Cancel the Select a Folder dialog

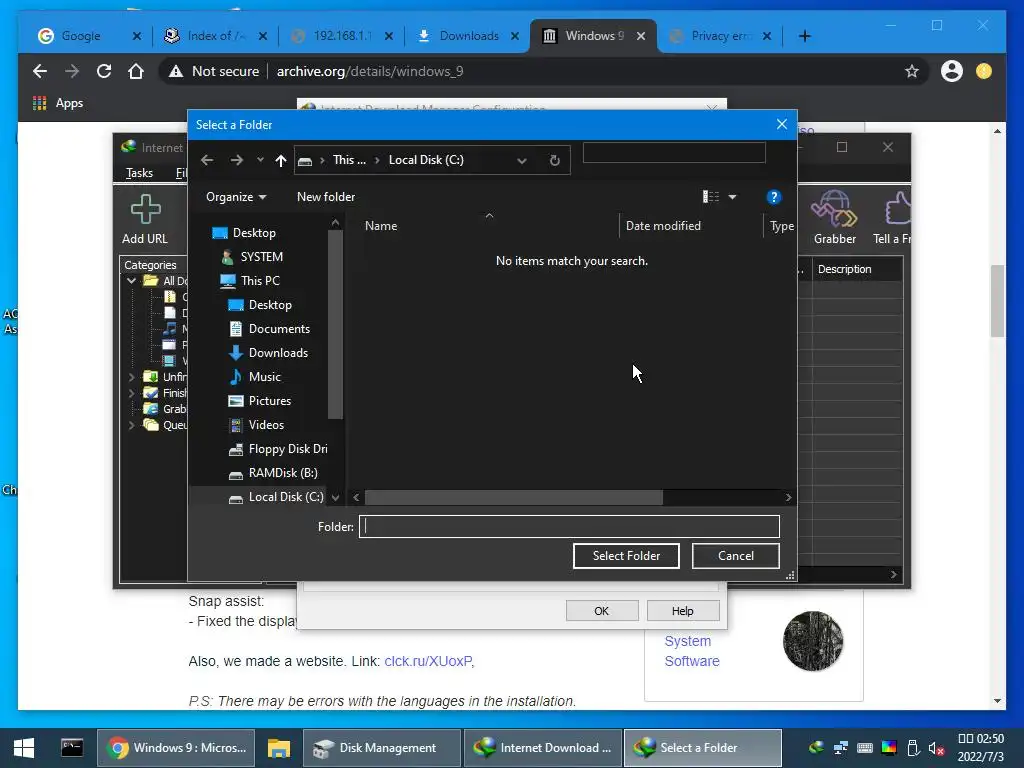click(x=735, y=556)
